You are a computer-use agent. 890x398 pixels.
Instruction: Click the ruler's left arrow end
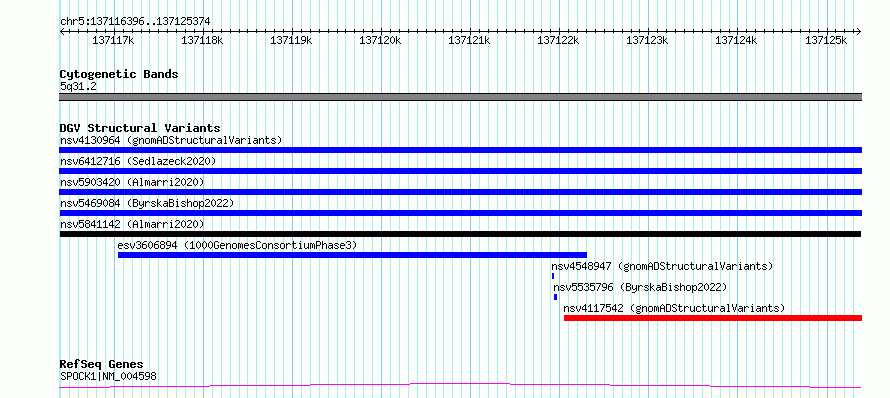[x=62, y=31]
